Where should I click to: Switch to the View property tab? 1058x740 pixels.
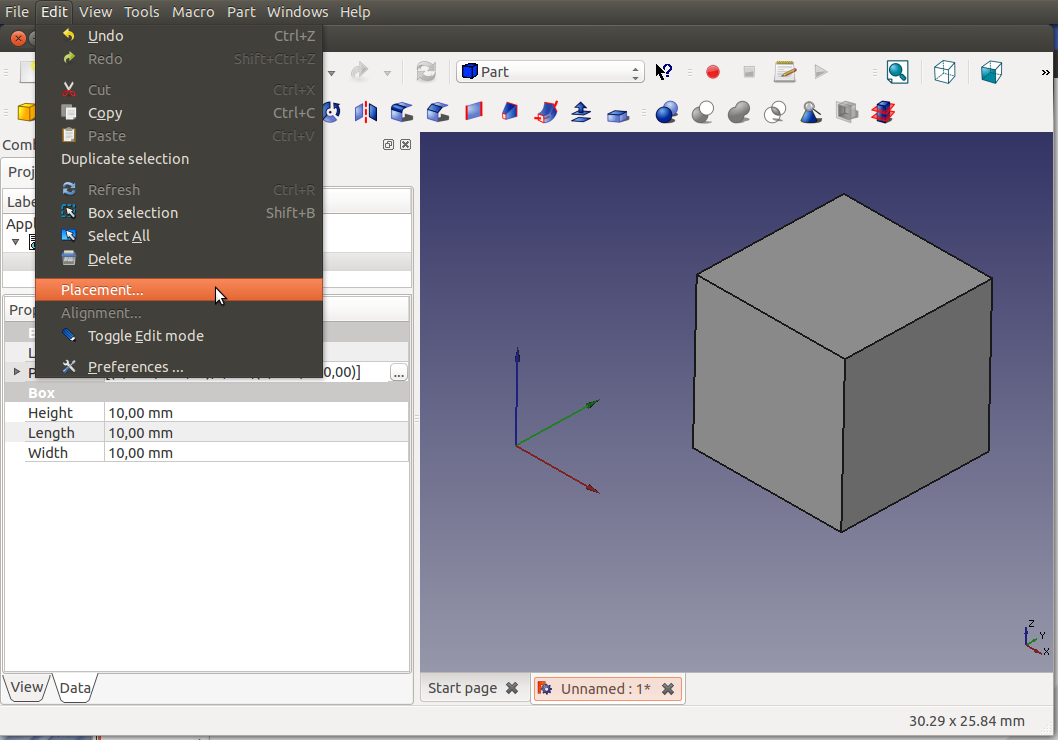(x=27, y=687)
